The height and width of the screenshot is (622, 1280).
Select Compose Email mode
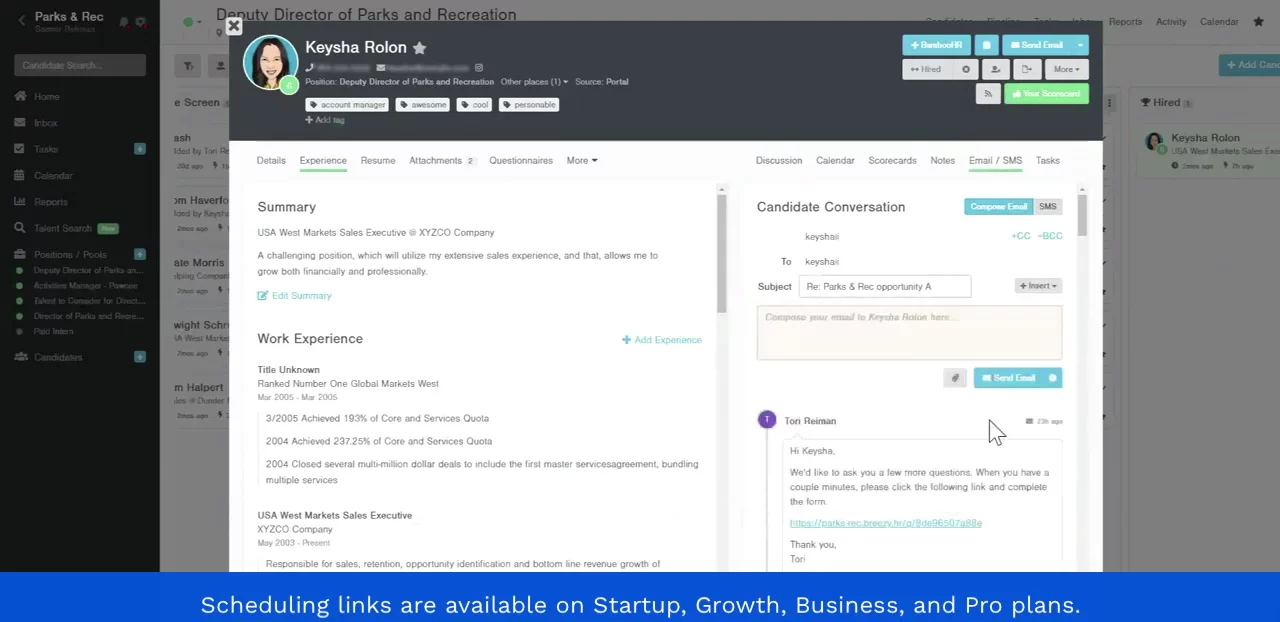click(x=998, y=207)
